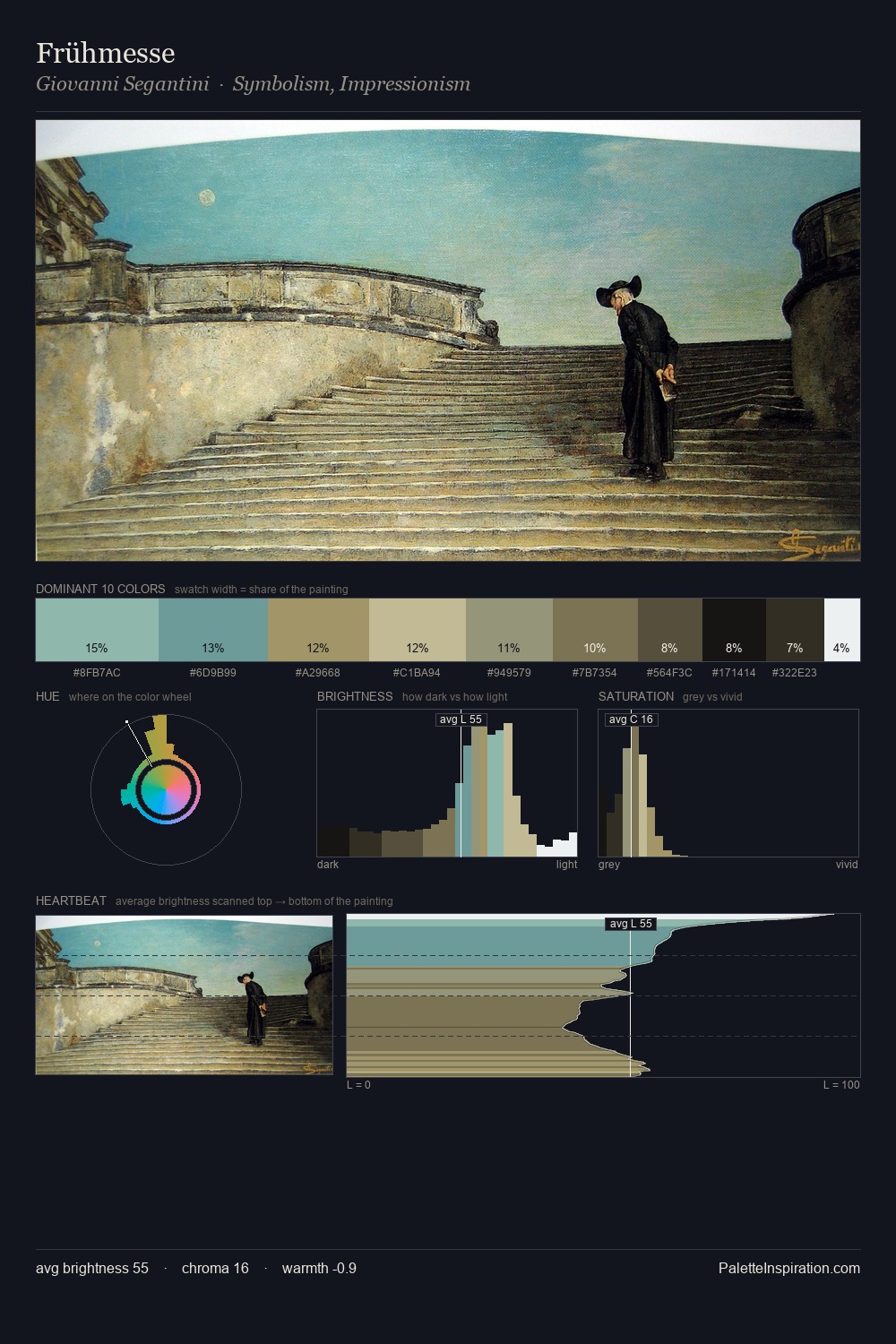Click the title text 'Frühmesse'

tap(106, 53)
